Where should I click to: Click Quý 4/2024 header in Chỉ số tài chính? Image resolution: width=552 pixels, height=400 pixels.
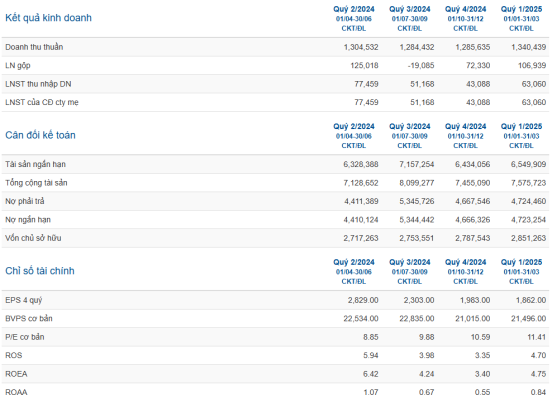tap(465, 262)
